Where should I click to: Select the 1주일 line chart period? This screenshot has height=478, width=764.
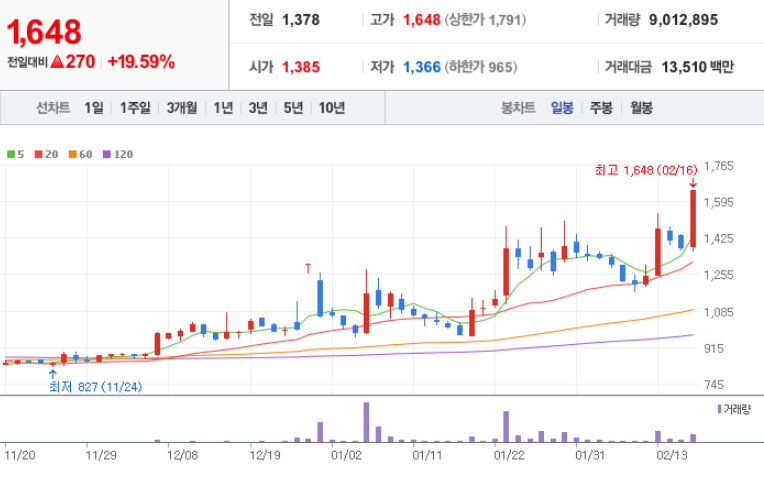(x=135, y=108)
